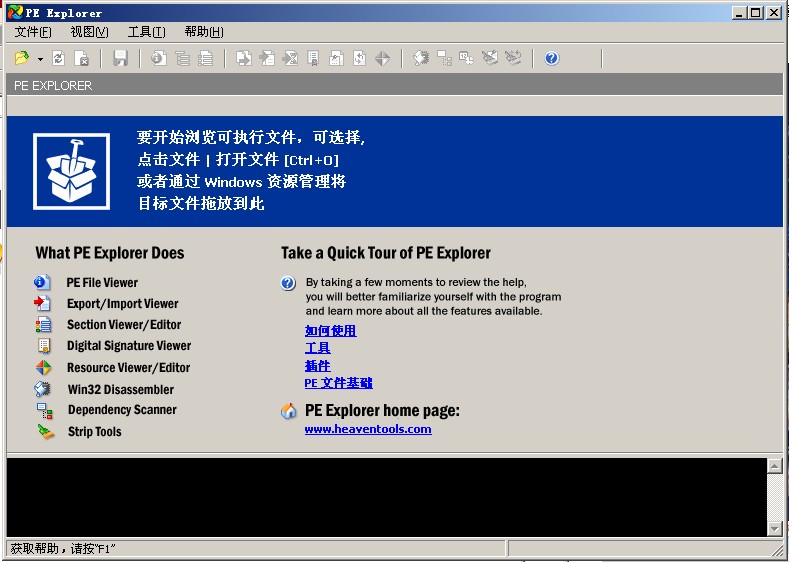The height and width of the screenshot is (562, 789).
Task: Click the Win32 Disassembler gear icon
Action: [43, 389]
